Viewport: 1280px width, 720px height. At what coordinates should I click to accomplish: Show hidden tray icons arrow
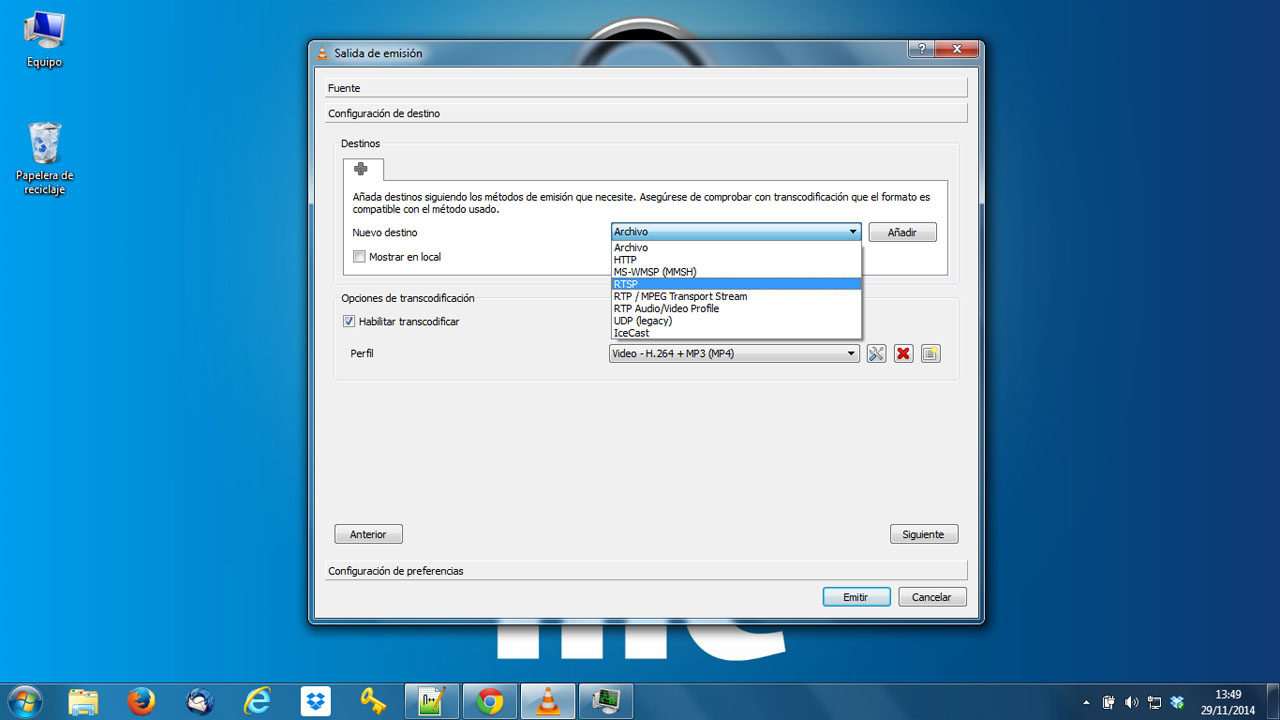click(1086, 703)
